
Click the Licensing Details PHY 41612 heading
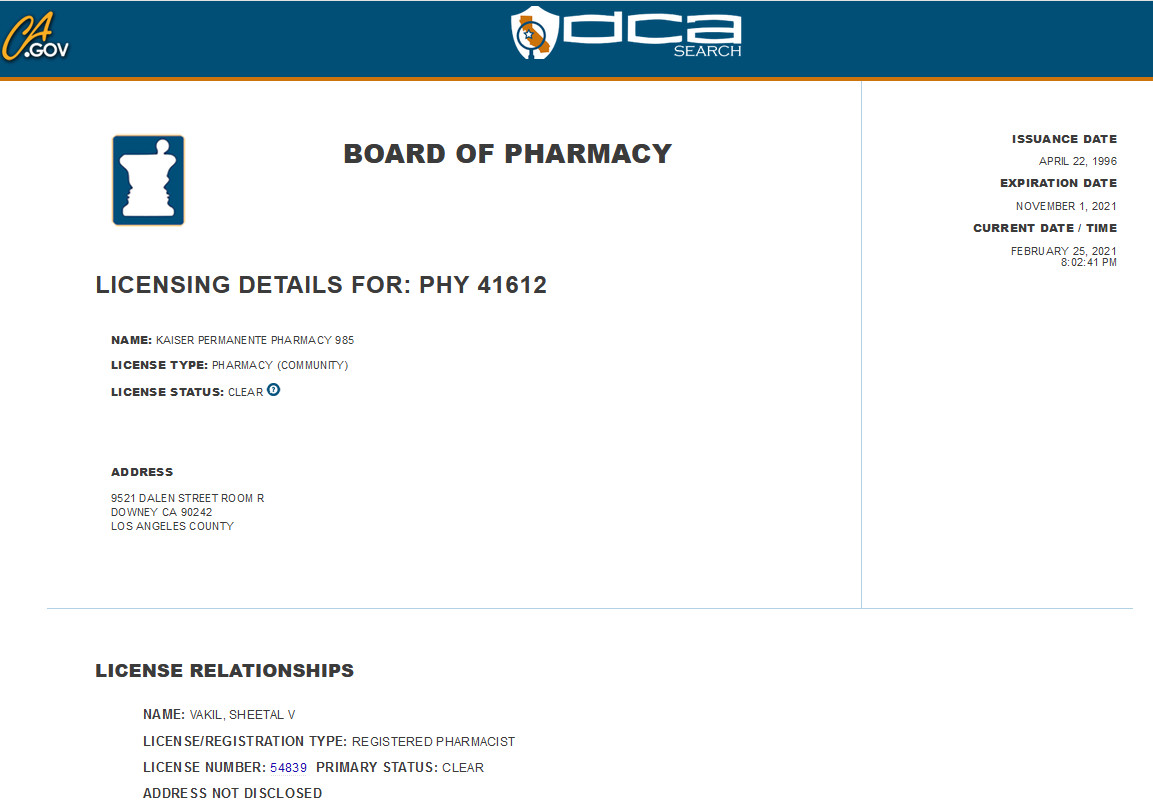[321, 285]
